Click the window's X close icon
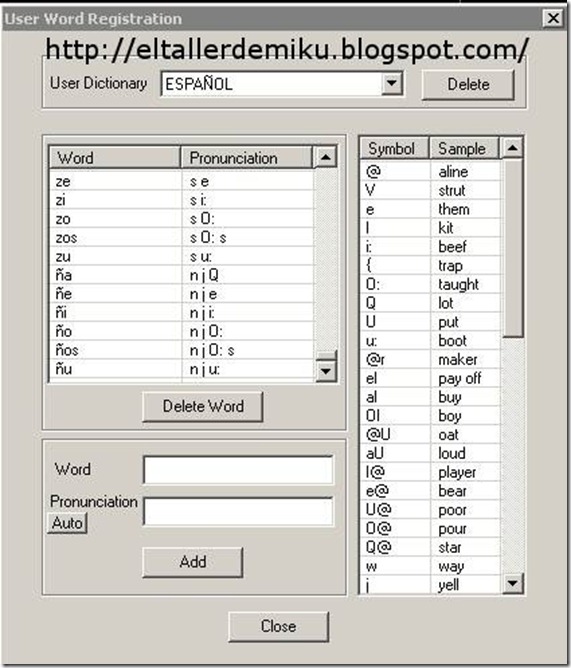 pos(553,18)
